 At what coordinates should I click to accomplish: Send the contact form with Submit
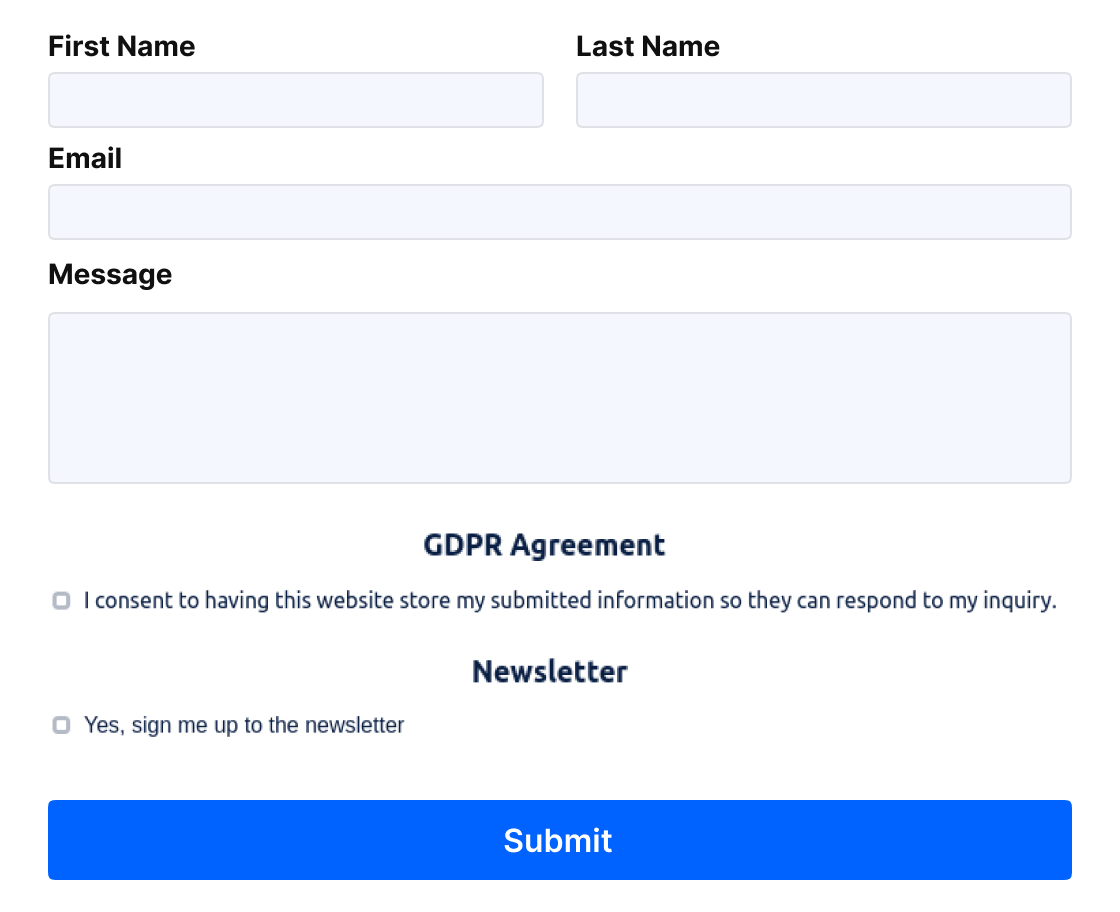click(x=560, y=840)
